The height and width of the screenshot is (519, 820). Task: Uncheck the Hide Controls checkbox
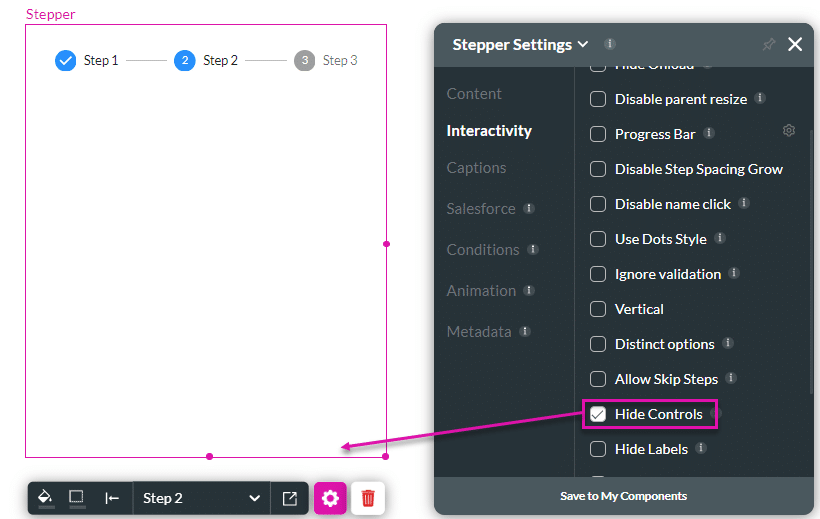[598, 414]
